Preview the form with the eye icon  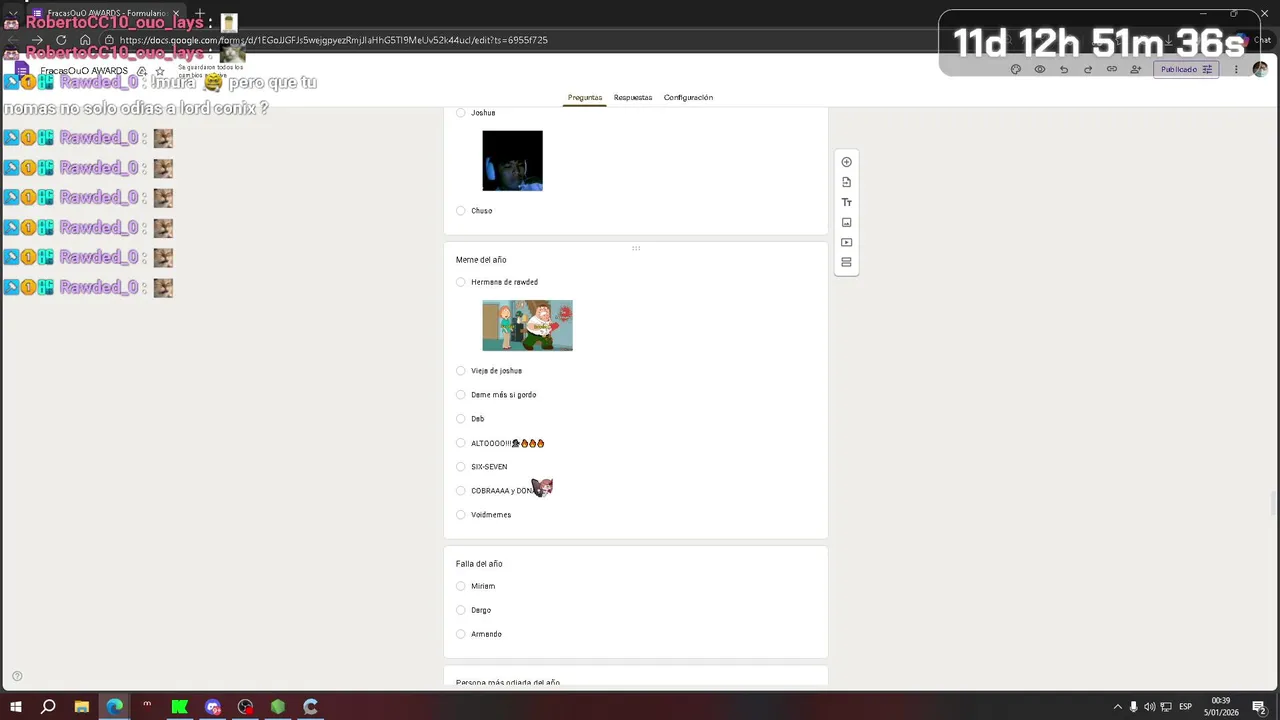coord(1040,70)
